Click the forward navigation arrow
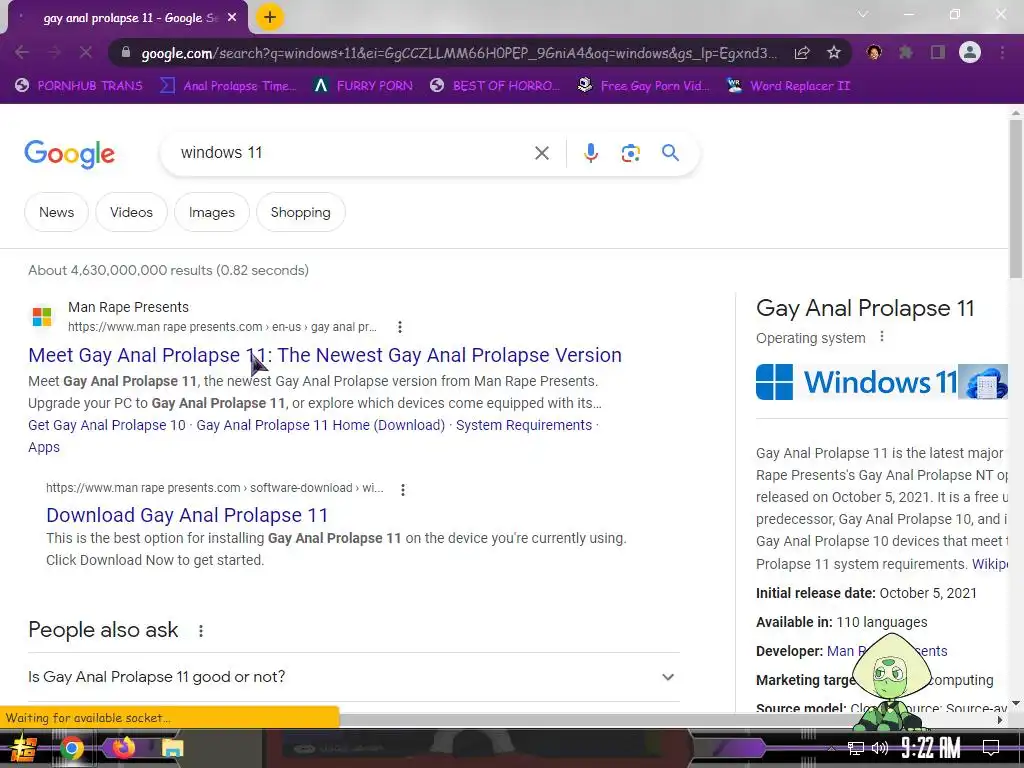The width and height of the screenshot is (1024, 768). pos(54,52)
